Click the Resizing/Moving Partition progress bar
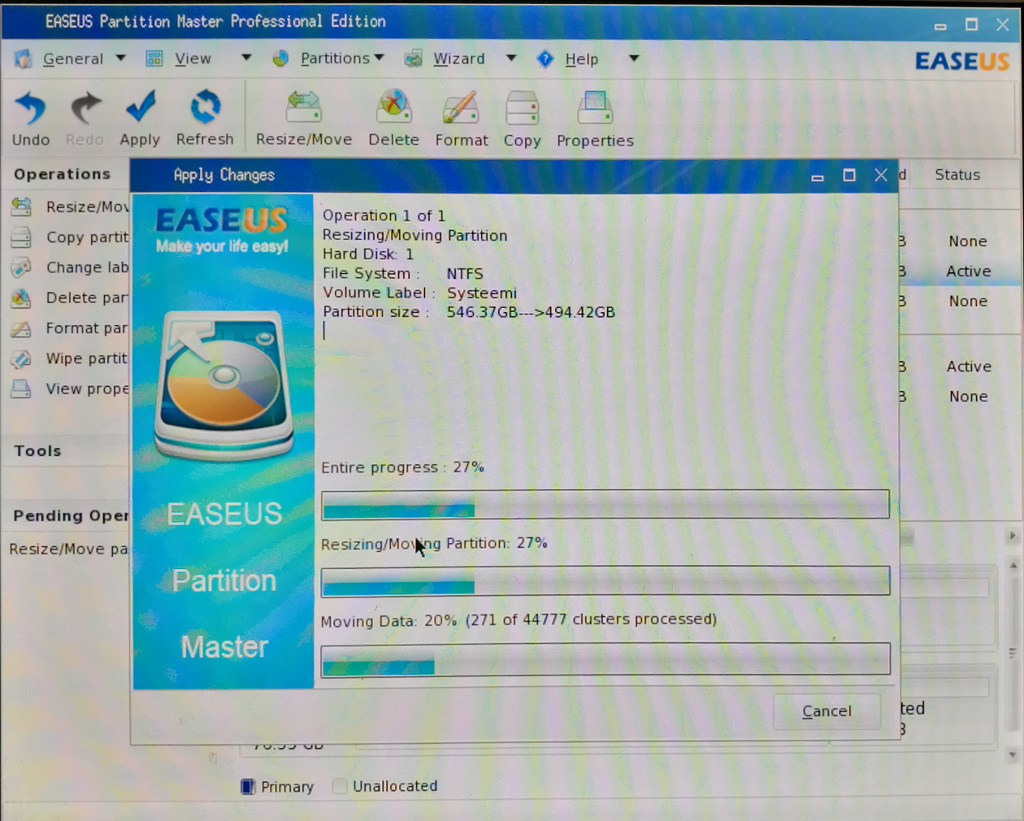 pos(605,581)
